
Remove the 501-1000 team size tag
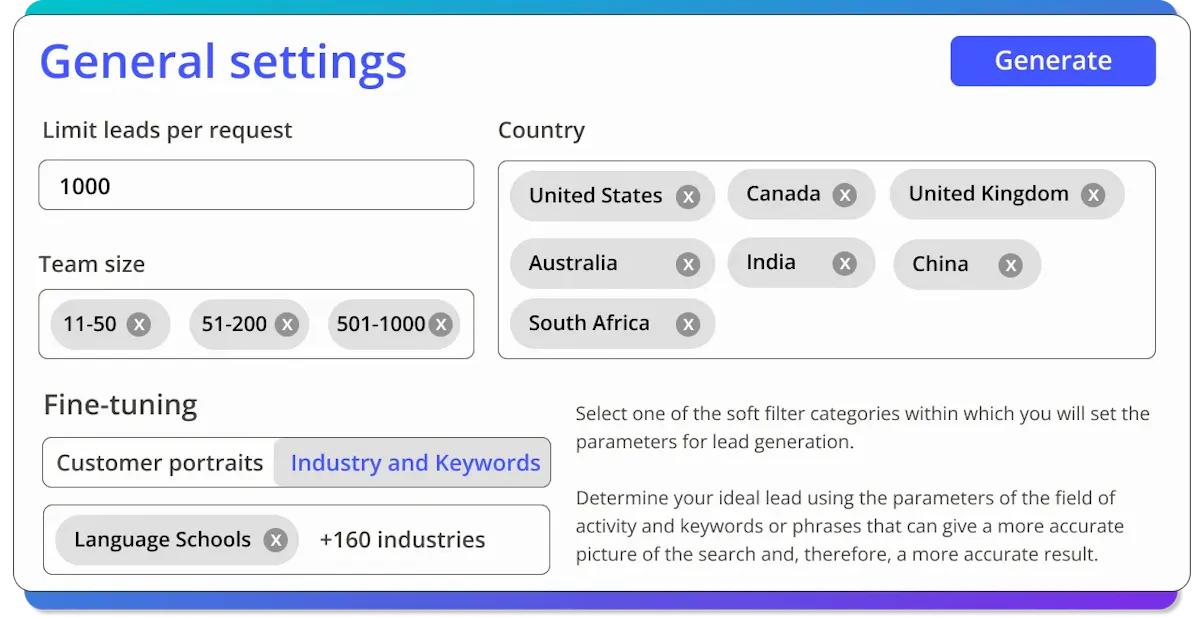pos(441,324)
